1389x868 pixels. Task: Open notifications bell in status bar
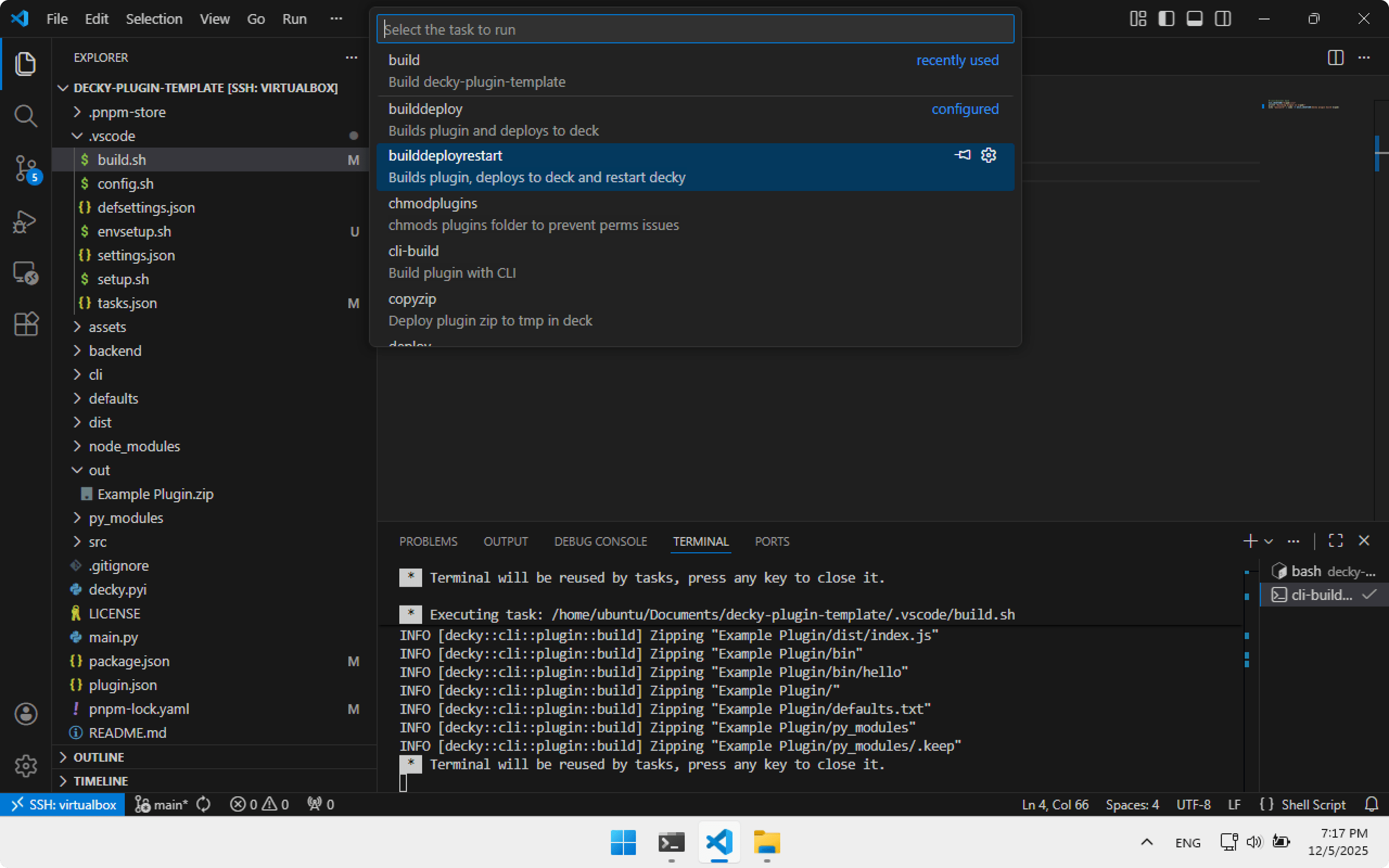click(x=1371, y=805)
